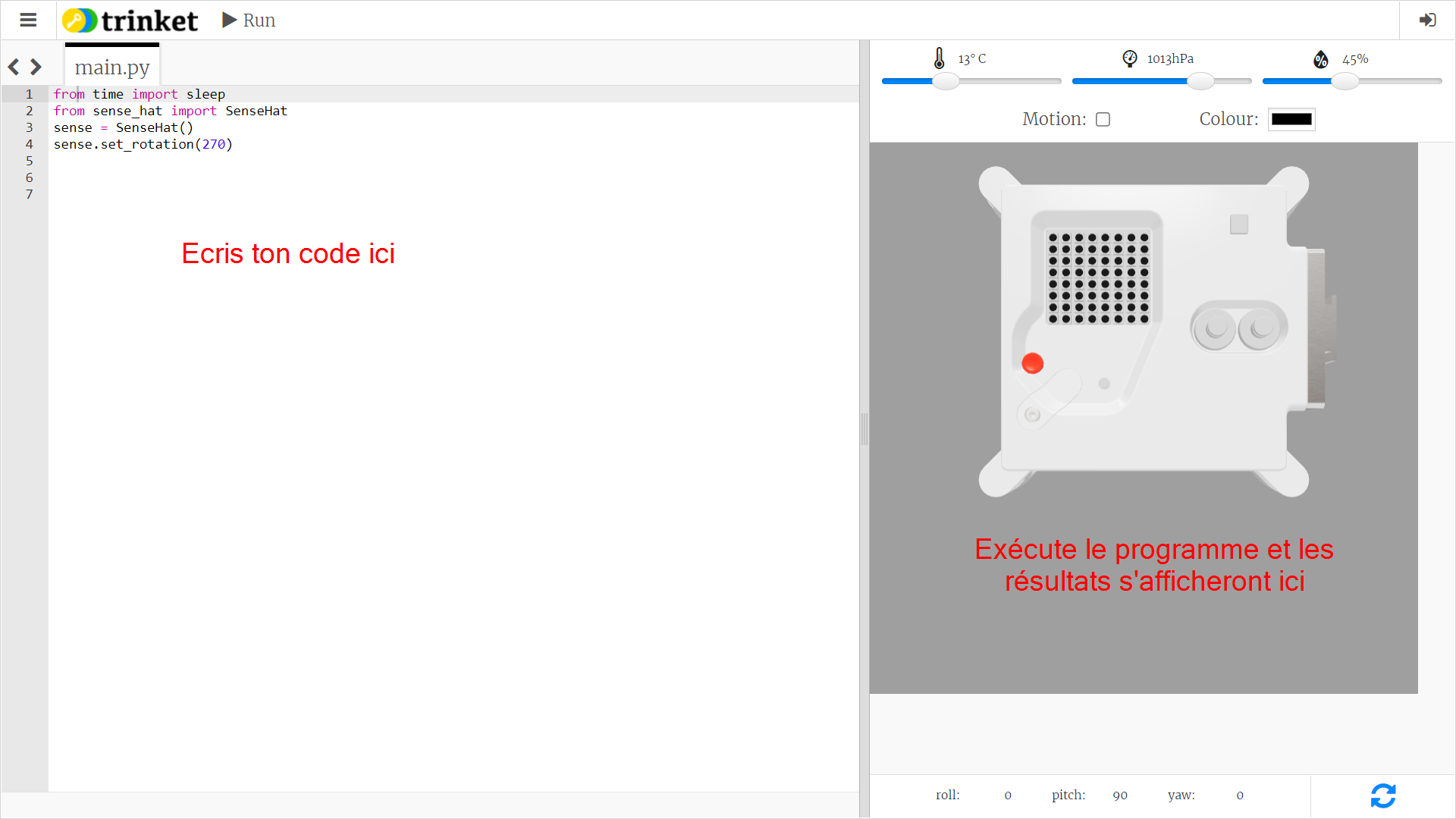Click the trinket logo
The image size is (1456, 819).
(x=130, y=20)
